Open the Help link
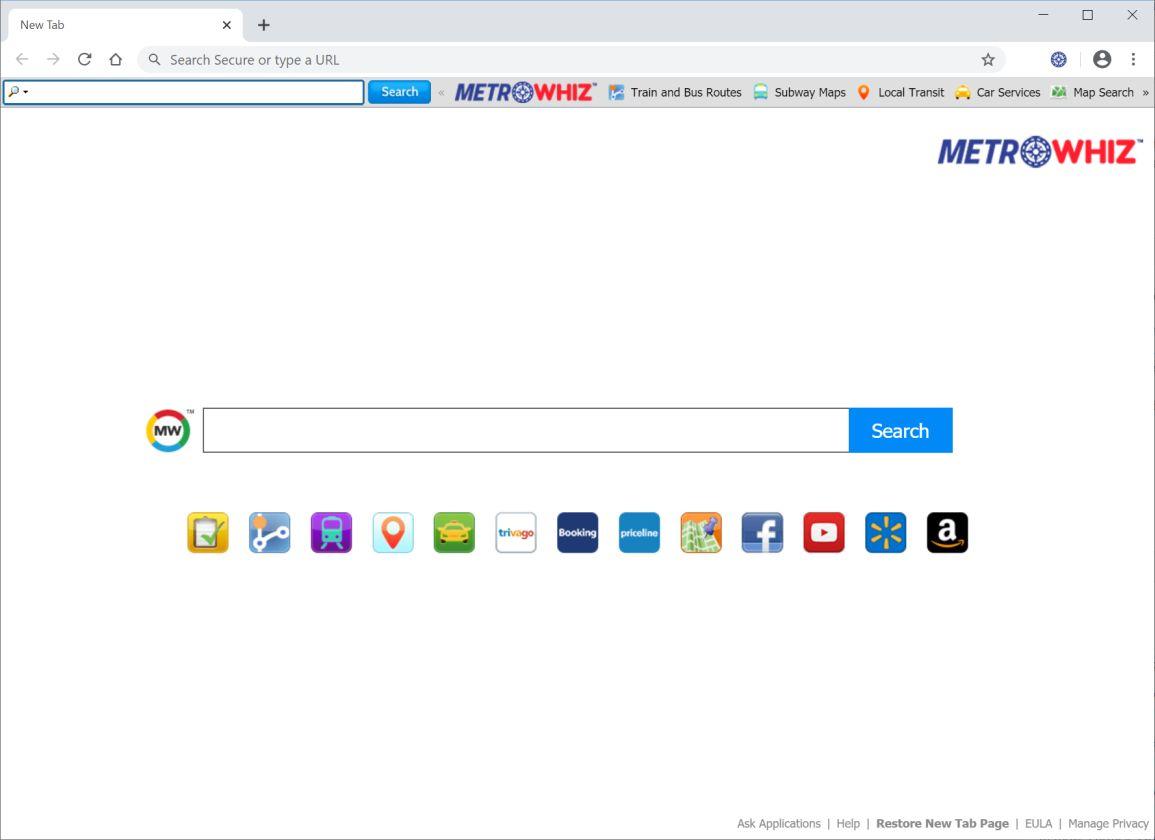Image resolution: width=1155 pixels, height=840 pixels. tap(848, 823)
